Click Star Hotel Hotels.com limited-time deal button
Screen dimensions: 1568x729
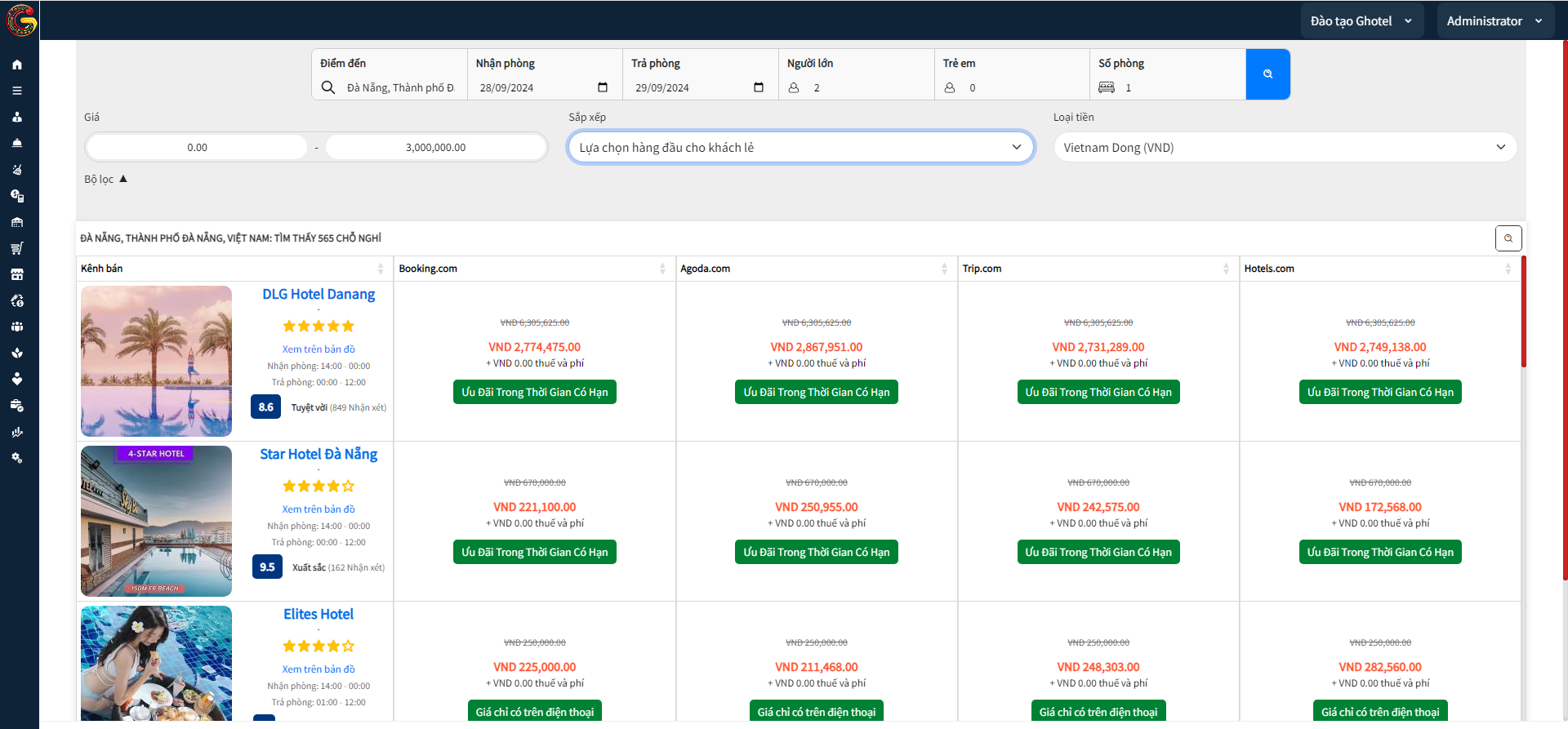(1380, 552)
